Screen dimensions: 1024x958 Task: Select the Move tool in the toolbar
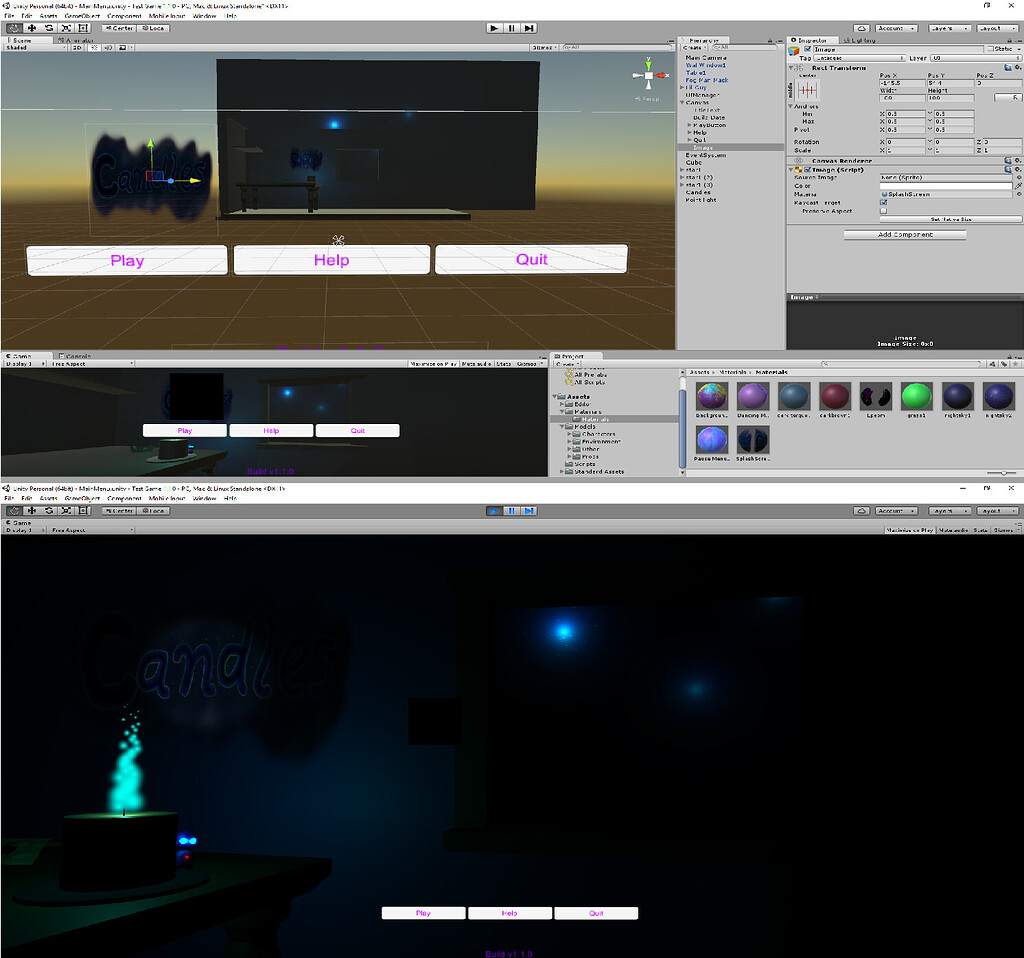coord(31,28)
